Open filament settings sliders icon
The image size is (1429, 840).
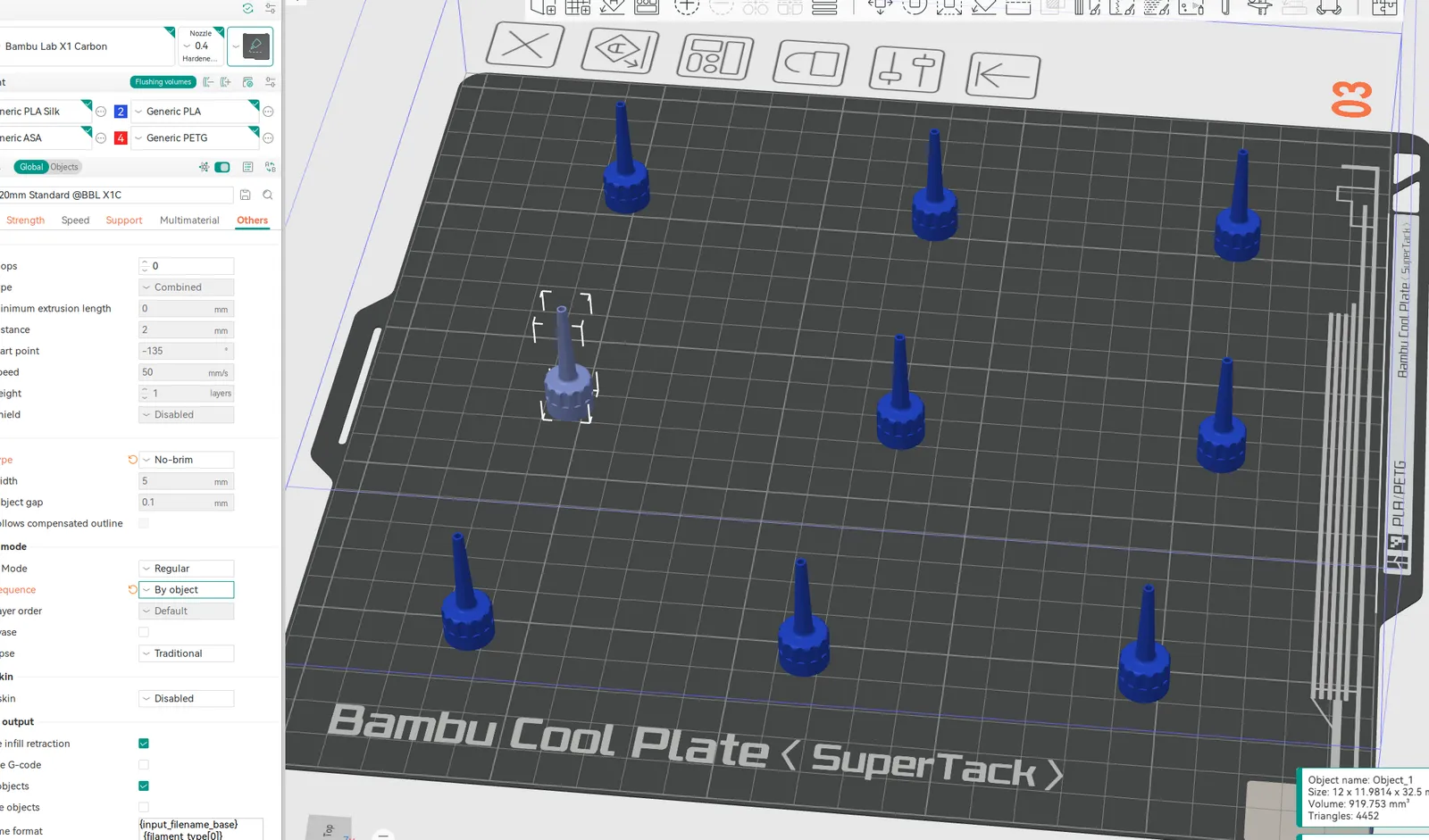270,82
